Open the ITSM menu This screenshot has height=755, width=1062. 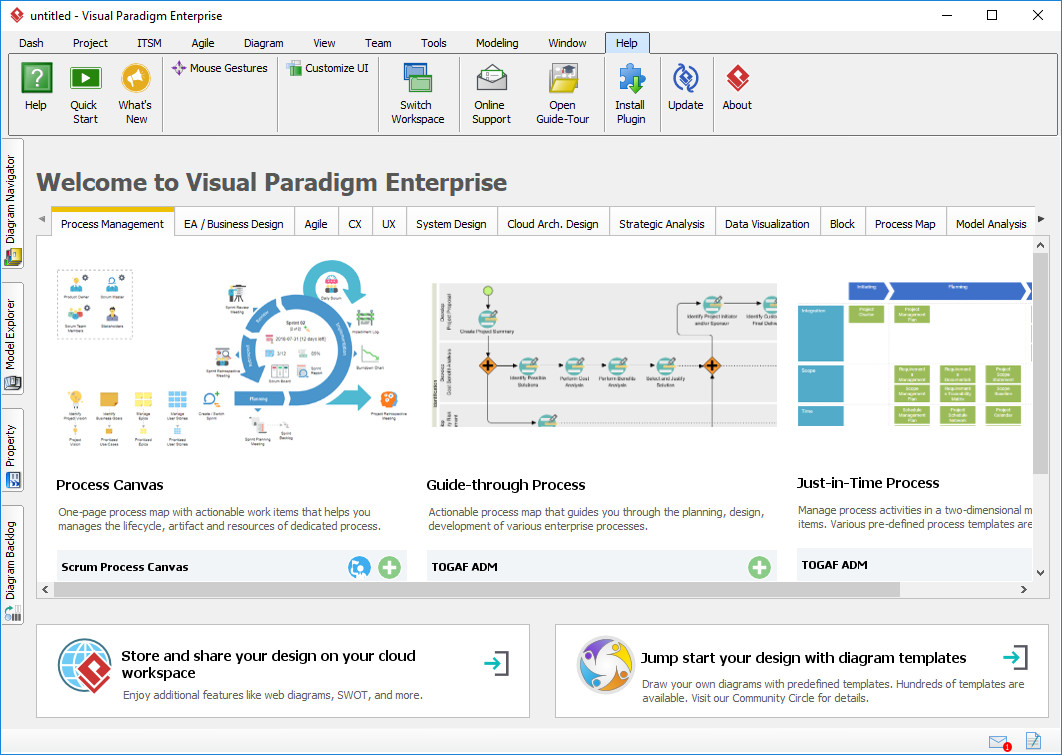pos(149,43)
